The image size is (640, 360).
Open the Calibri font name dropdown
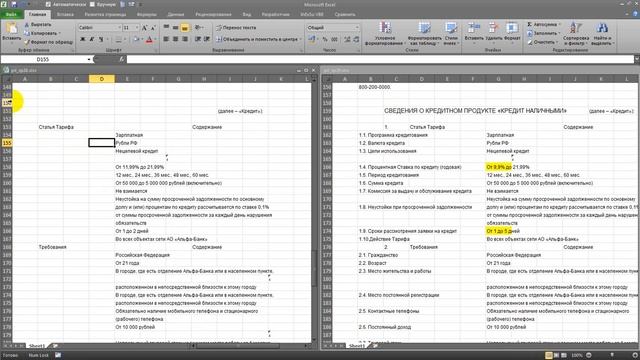120,28
